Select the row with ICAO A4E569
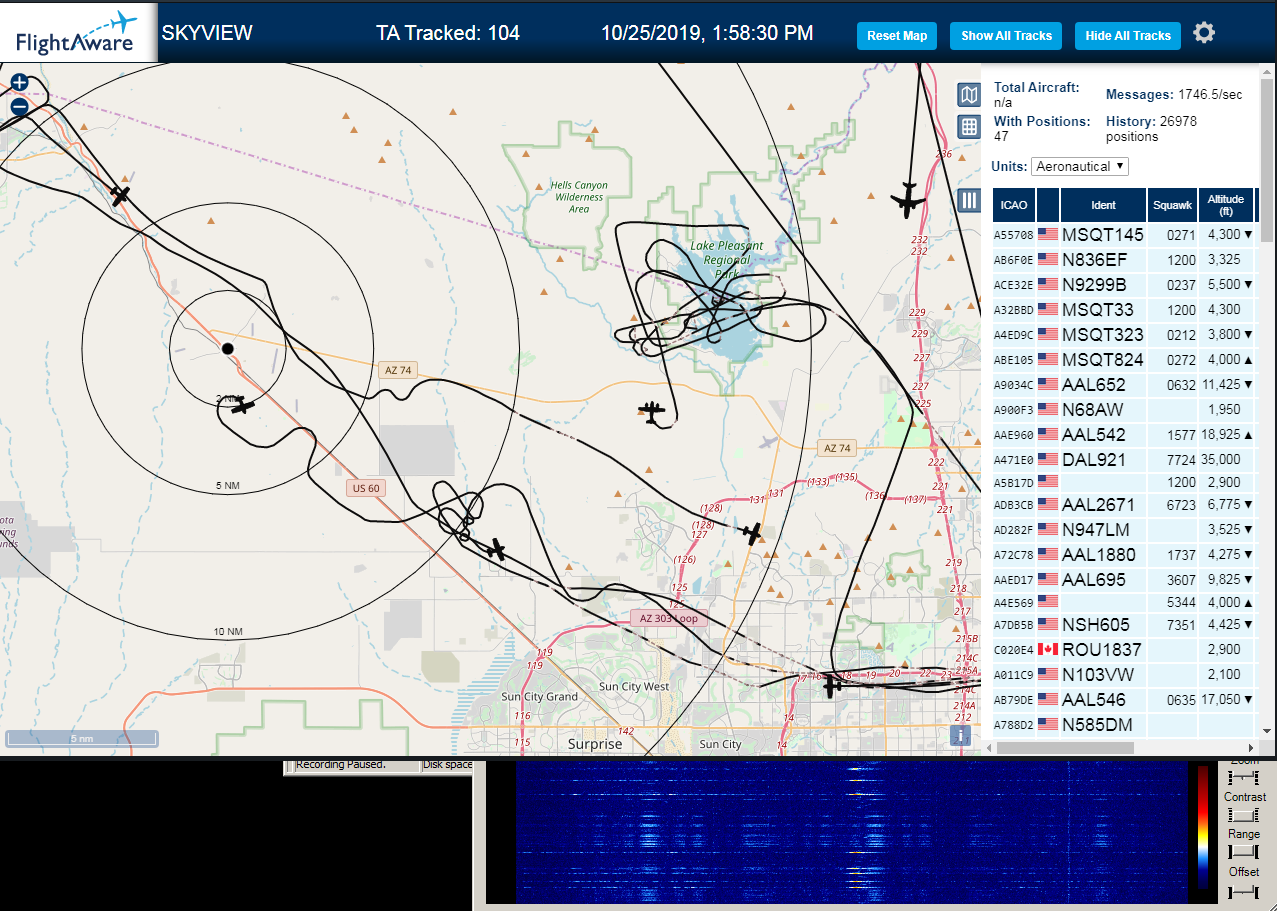 pos(1124,602)
